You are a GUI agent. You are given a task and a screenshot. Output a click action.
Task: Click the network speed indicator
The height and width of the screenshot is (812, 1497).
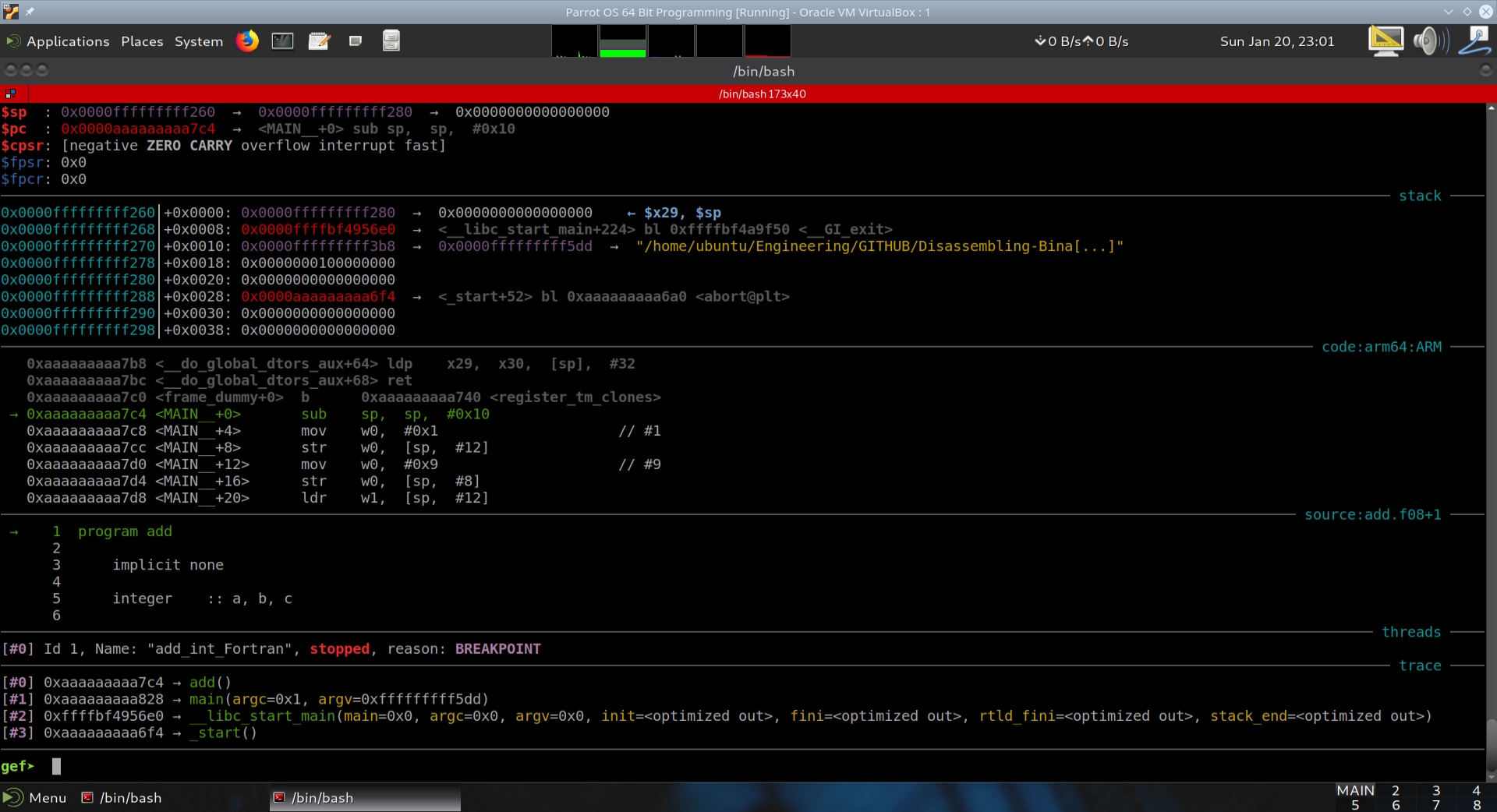click(x=1081, y=41)
